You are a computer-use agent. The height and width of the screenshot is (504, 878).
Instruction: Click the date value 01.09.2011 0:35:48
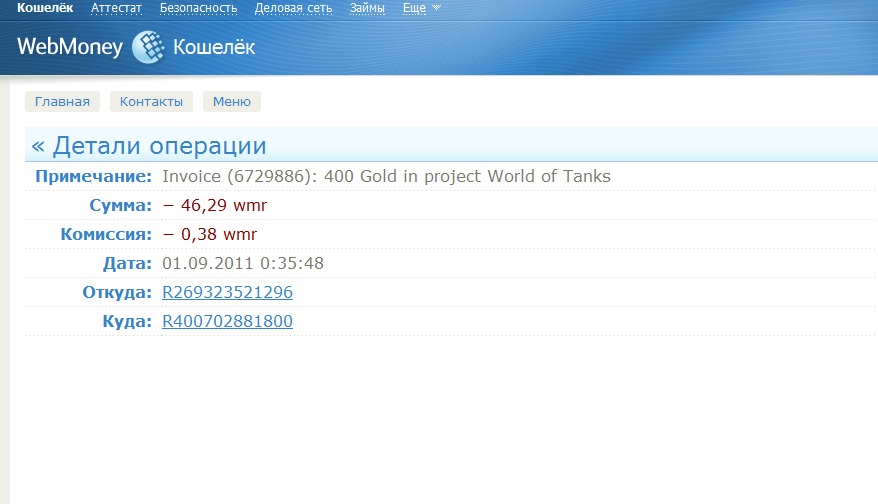point(243,263)
